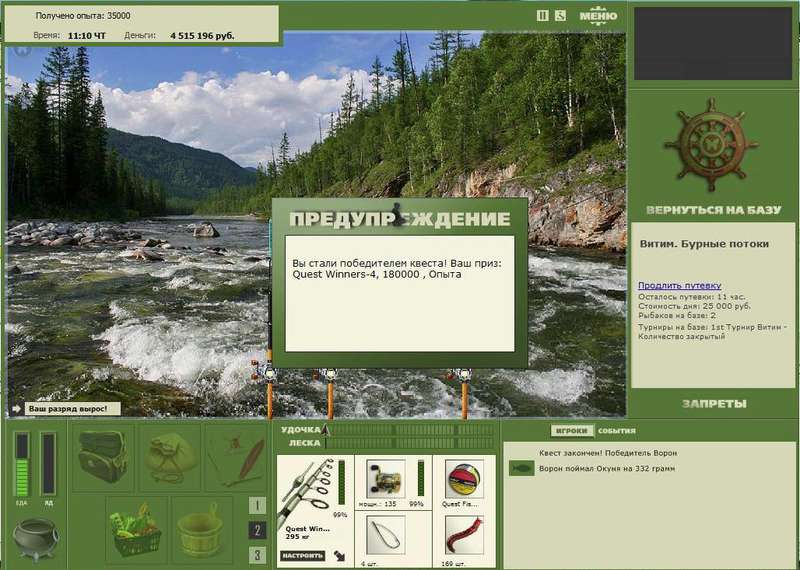
Task: Click the cooking cauldron icon
Action: pyautogui.click(x=35, y=538)
